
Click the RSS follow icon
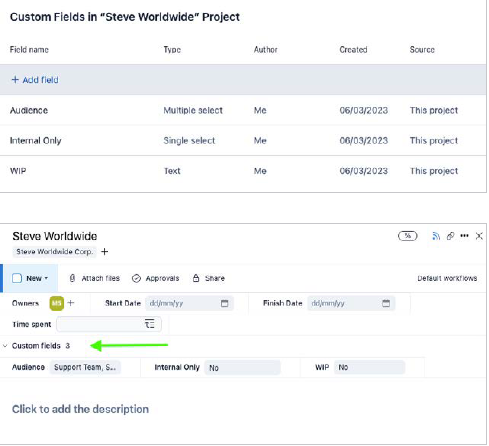coord(436,236)
